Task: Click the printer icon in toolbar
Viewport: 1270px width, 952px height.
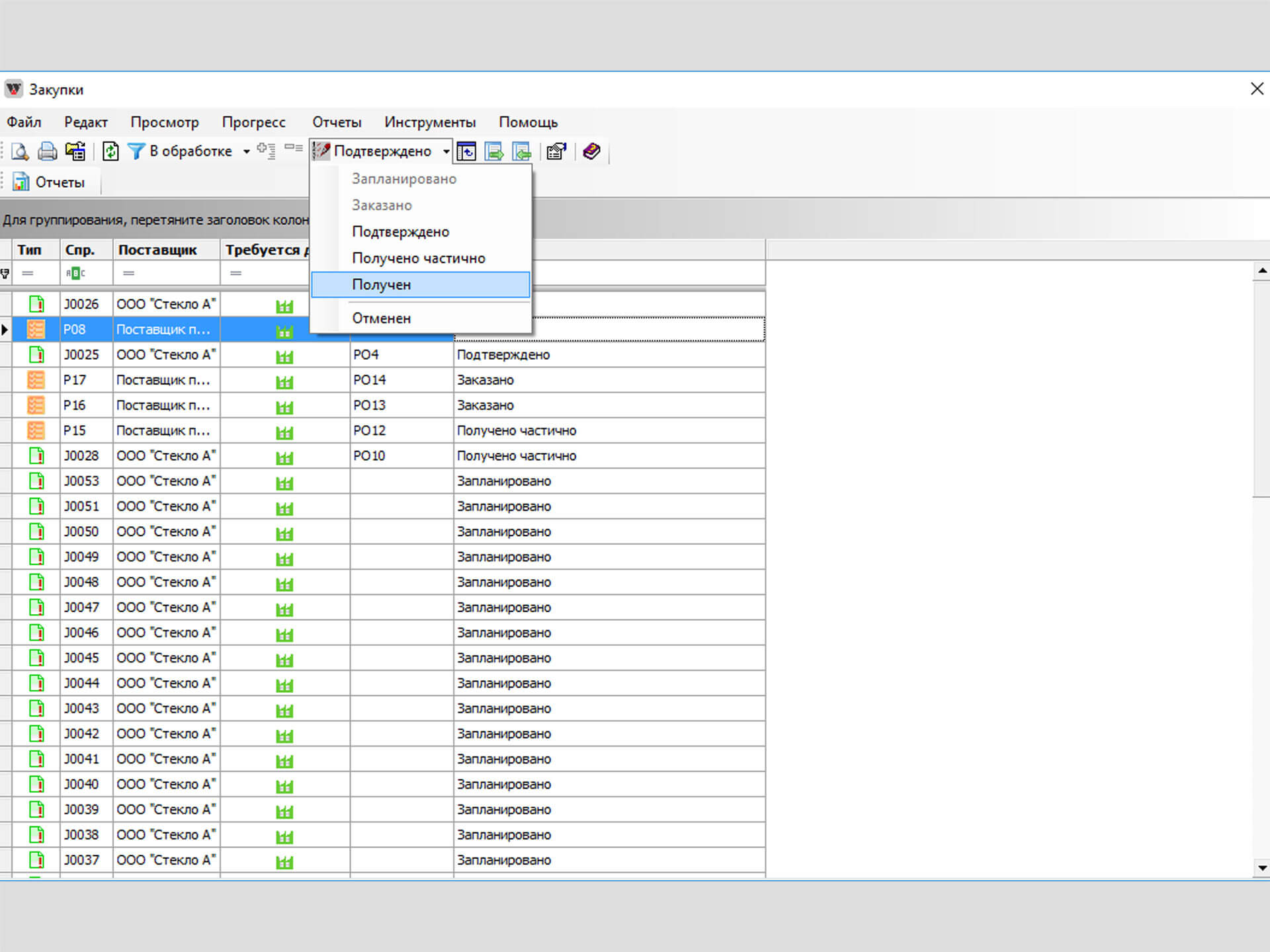Action: click(47, 151)
